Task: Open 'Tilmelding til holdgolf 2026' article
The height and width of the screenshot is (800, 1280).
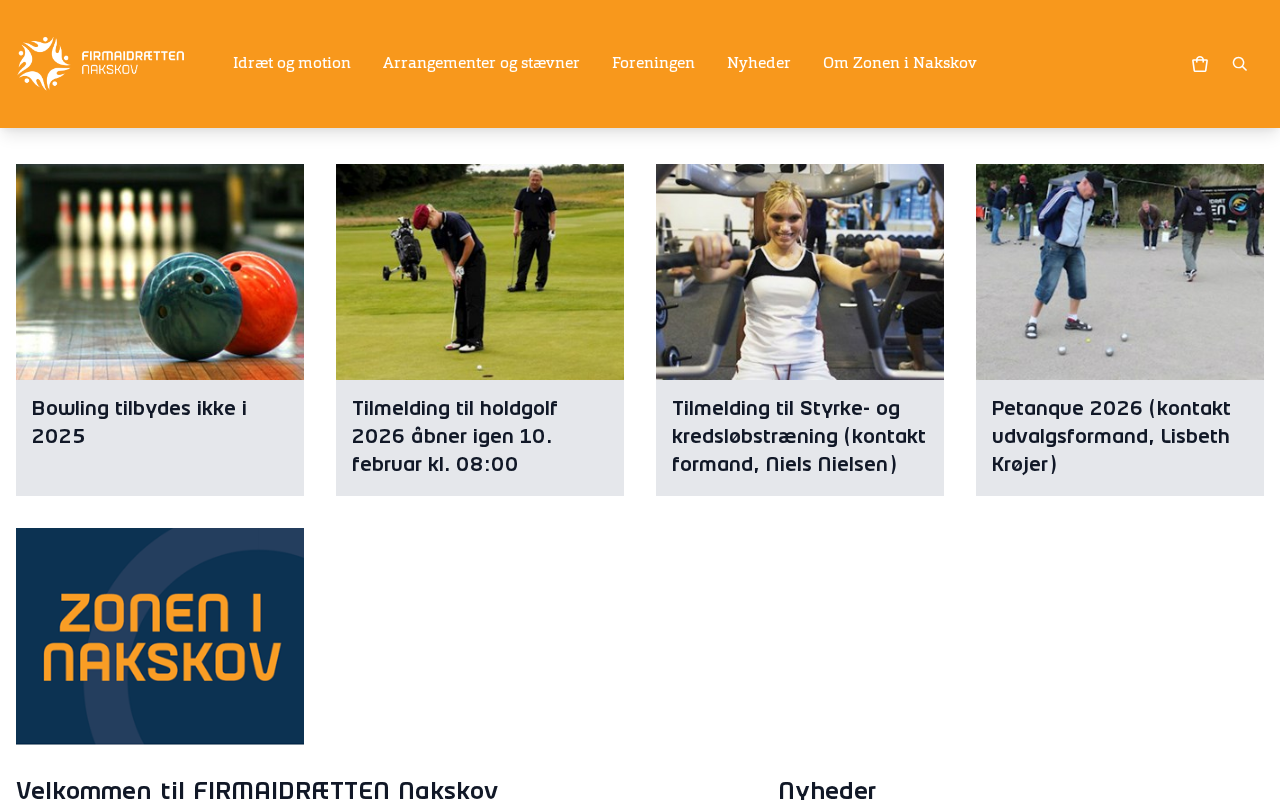Action: pos(455,436)
